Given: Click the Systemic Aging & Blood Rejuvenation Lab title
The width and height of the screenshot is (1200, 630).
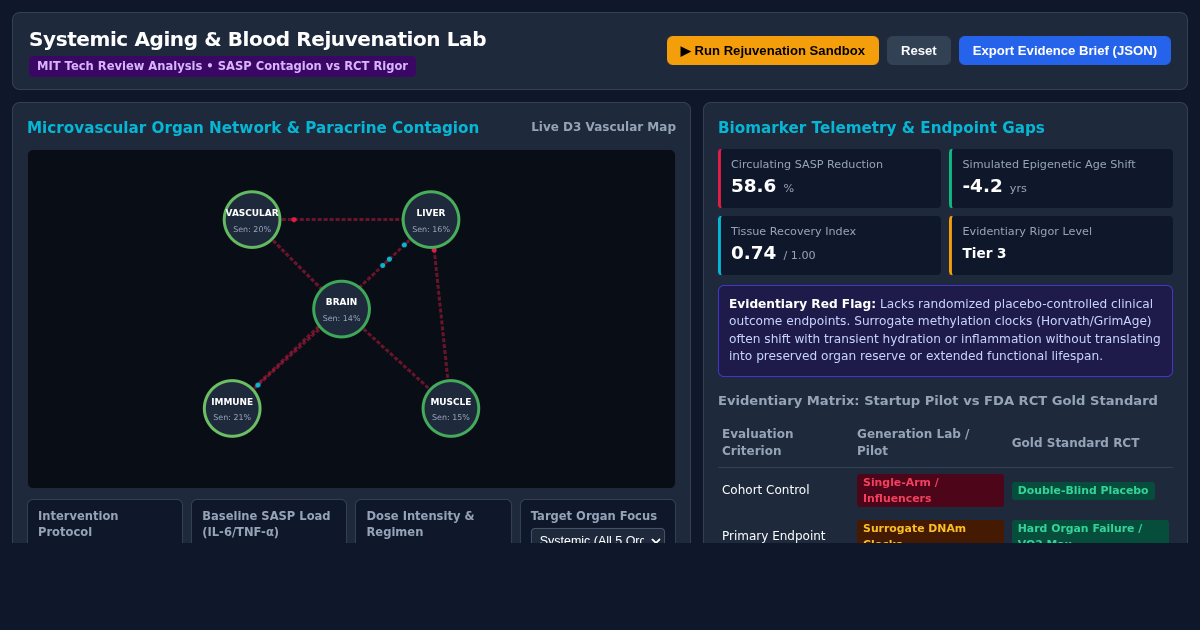Looking at the screenshot, I should coord(258,39).
